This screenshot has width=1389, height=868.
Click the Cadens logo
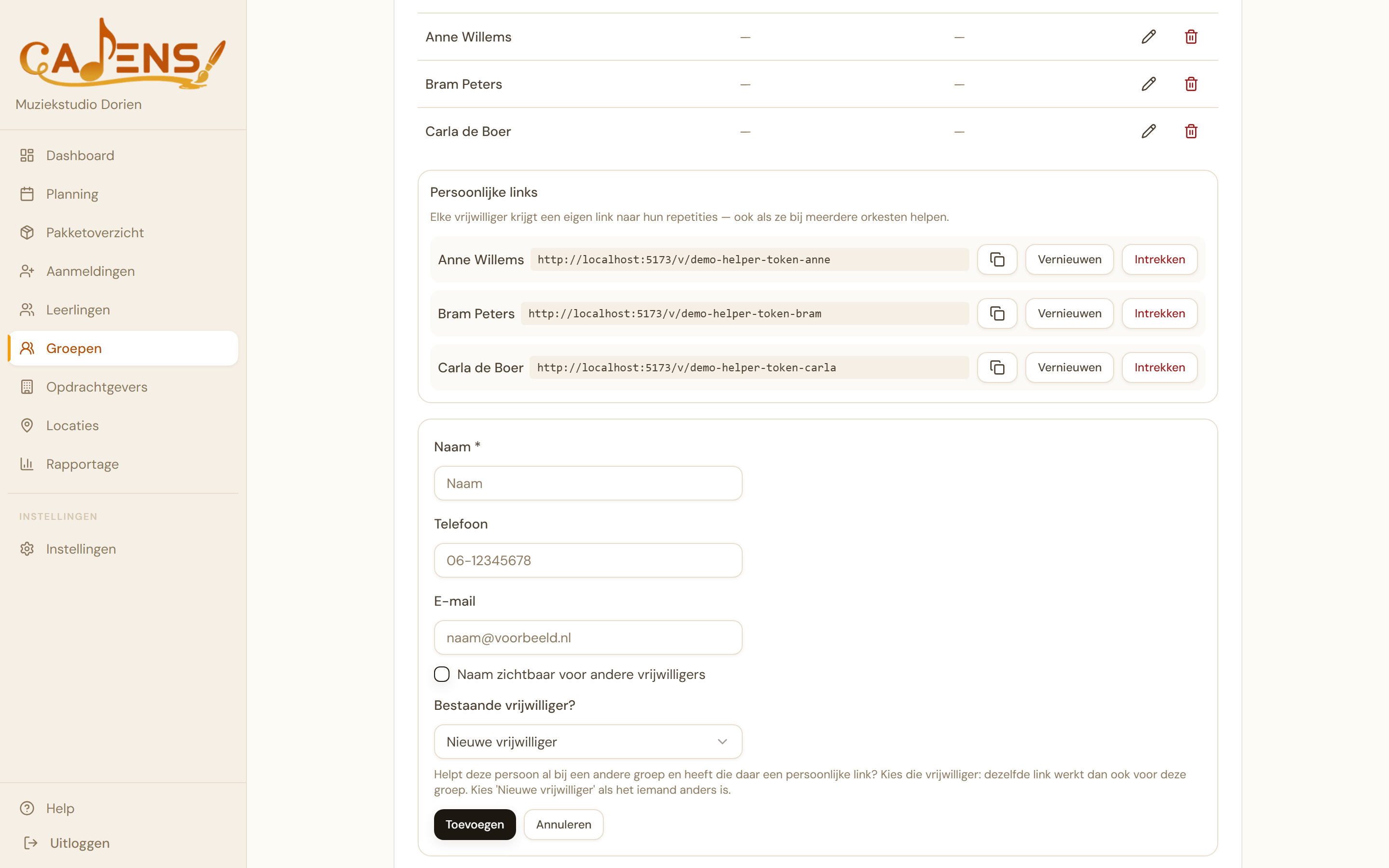pos(122,54)
